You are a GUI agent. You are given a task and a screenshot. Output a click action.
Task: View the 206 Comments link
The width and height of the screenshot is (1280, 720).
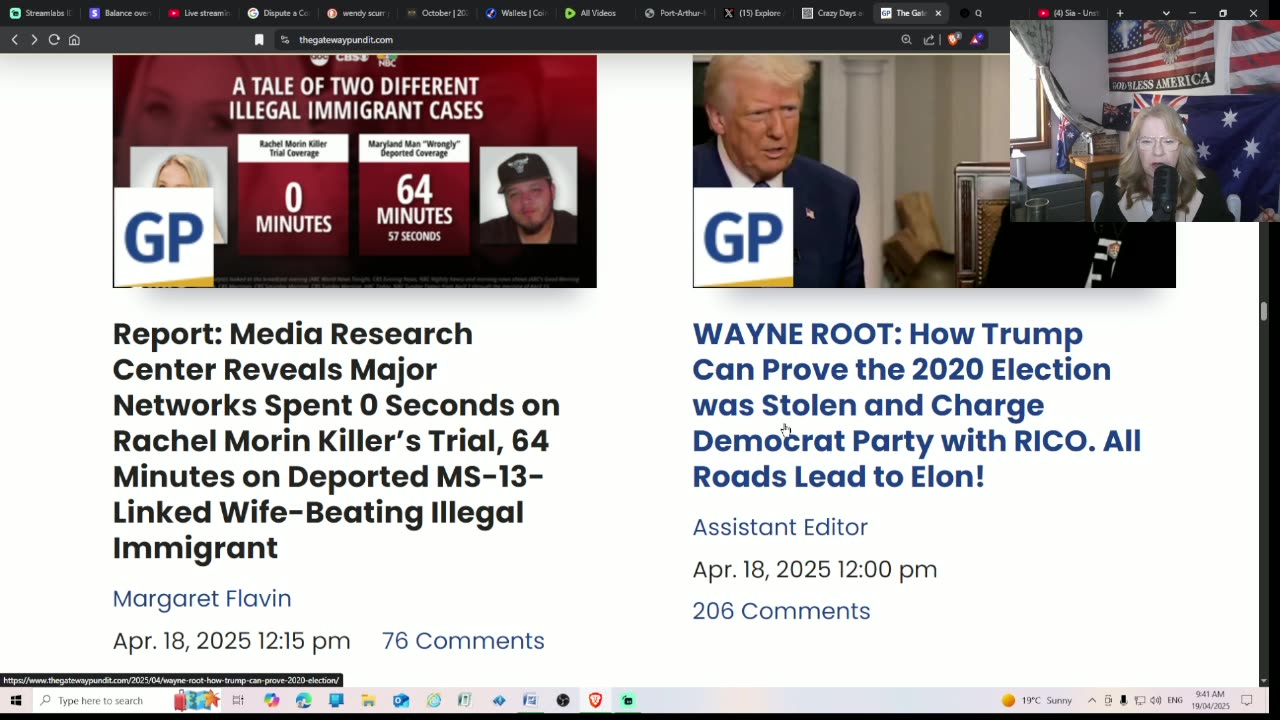point(781,611)
